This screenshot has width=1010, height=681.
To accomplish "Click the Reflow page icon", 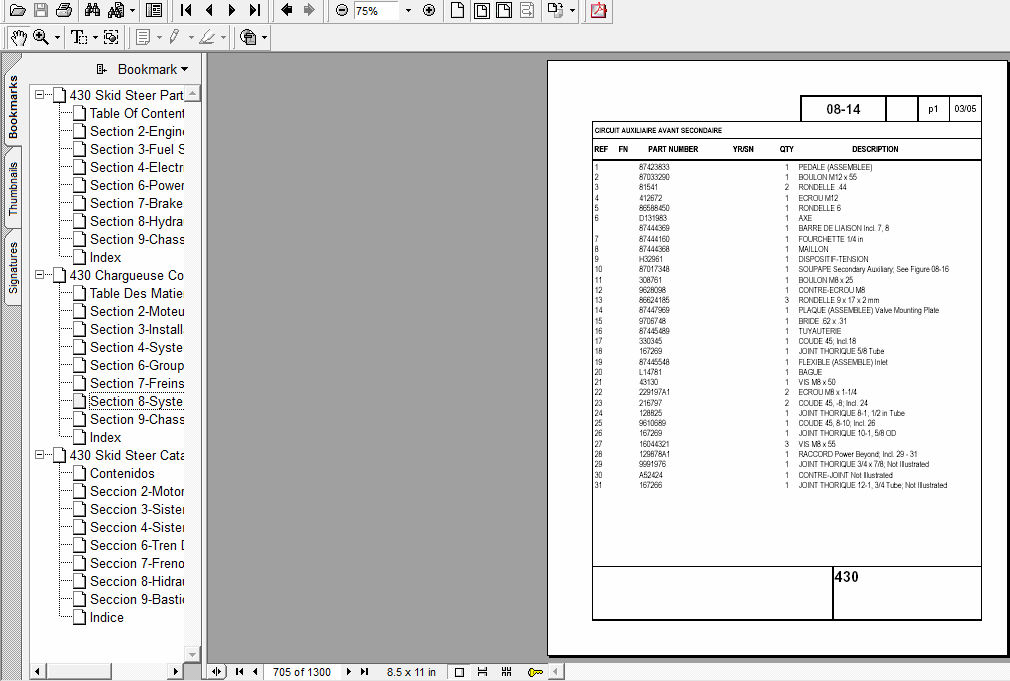I will click(x=527, y=10).
